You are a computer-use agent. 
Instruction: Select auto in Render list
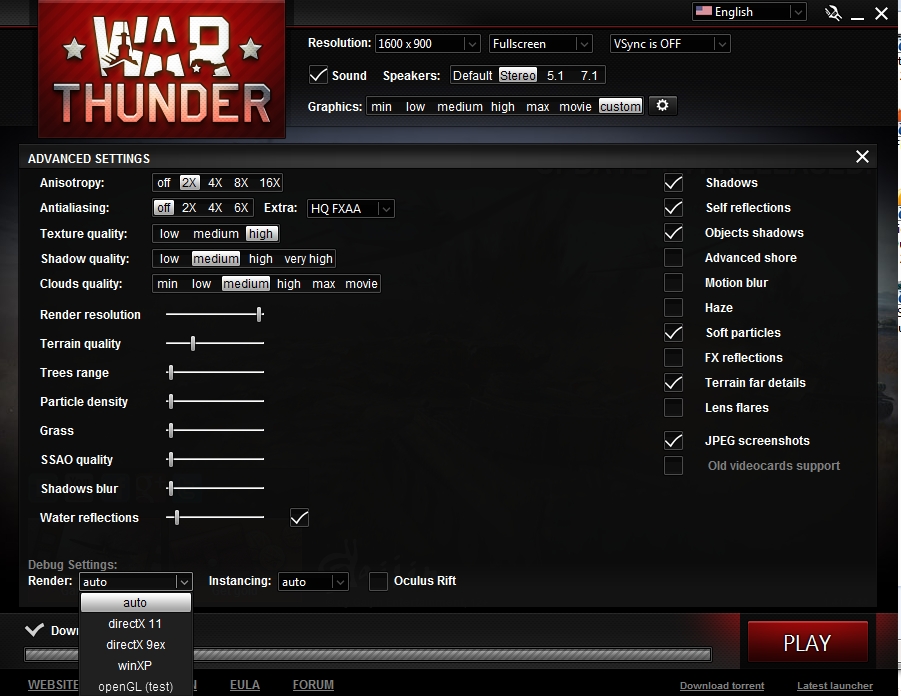point(136,602)
